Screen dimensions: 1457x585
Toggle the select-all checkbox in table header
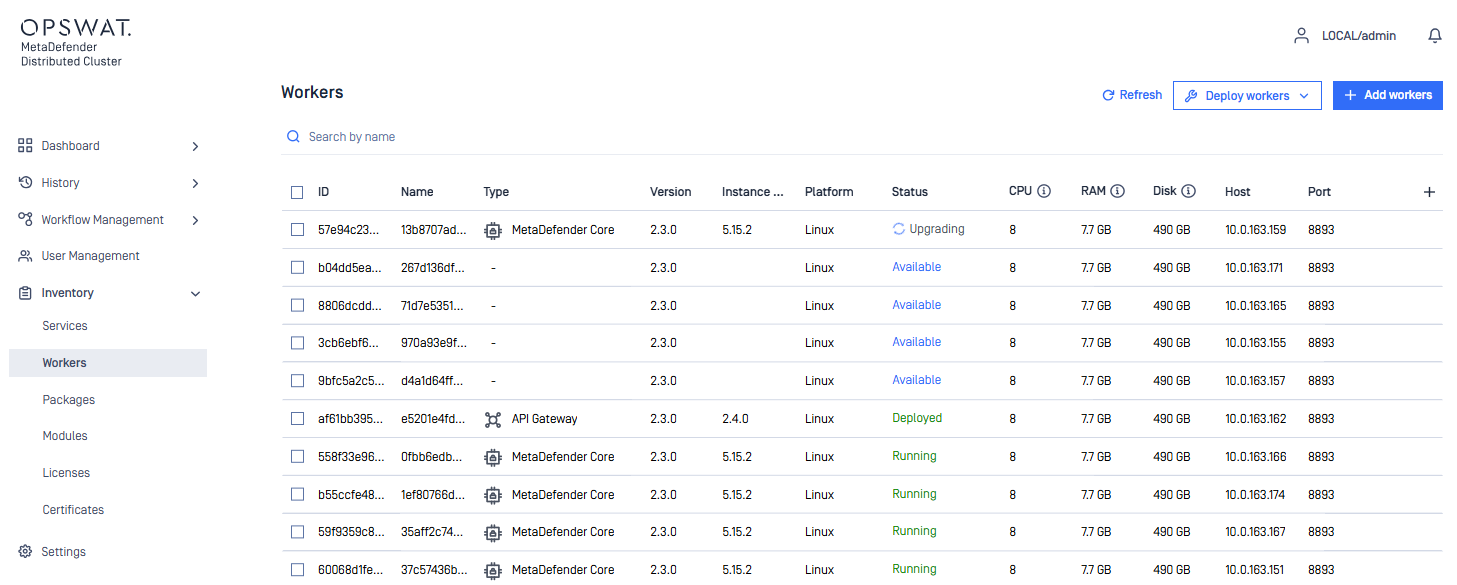[x=297, y=192]
